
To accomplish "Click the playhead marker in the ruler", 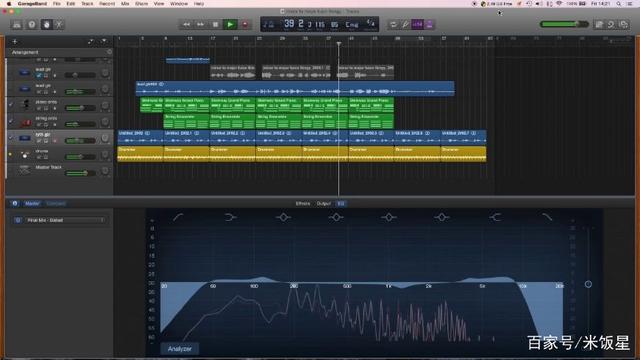I will (x=338, y=43).
